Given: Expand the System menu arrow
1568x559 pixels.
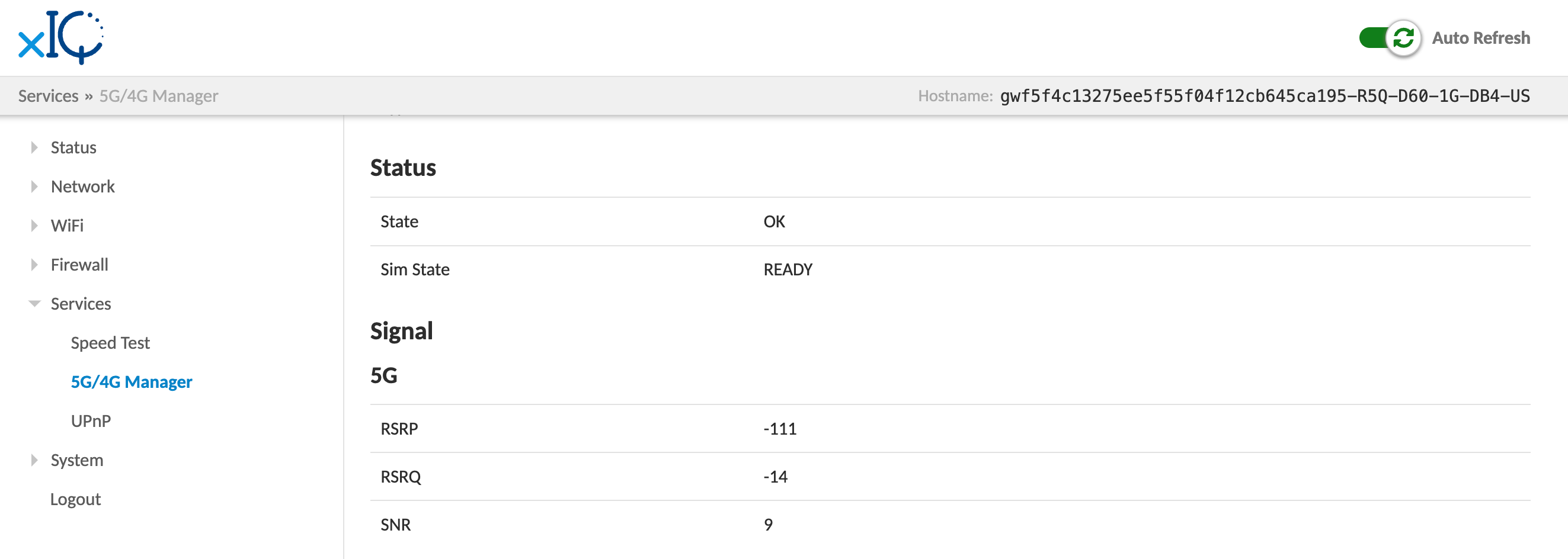Looking at the screenshot, I should pyautogui.click(x=34, y=460).
